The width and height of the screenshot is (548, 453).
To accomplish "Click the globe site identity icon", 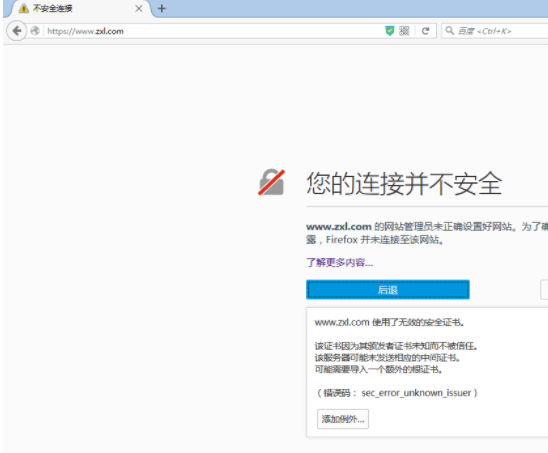I will click(x=35, y=31).
